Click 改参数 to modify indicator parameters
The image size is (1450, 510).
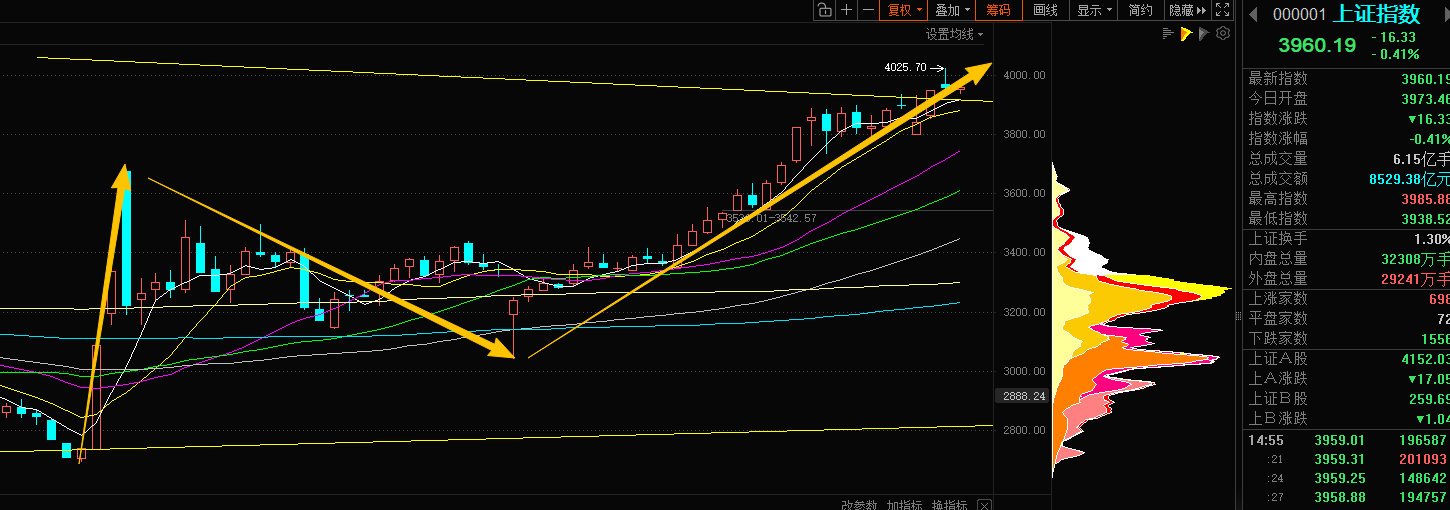tap(858, 505)
